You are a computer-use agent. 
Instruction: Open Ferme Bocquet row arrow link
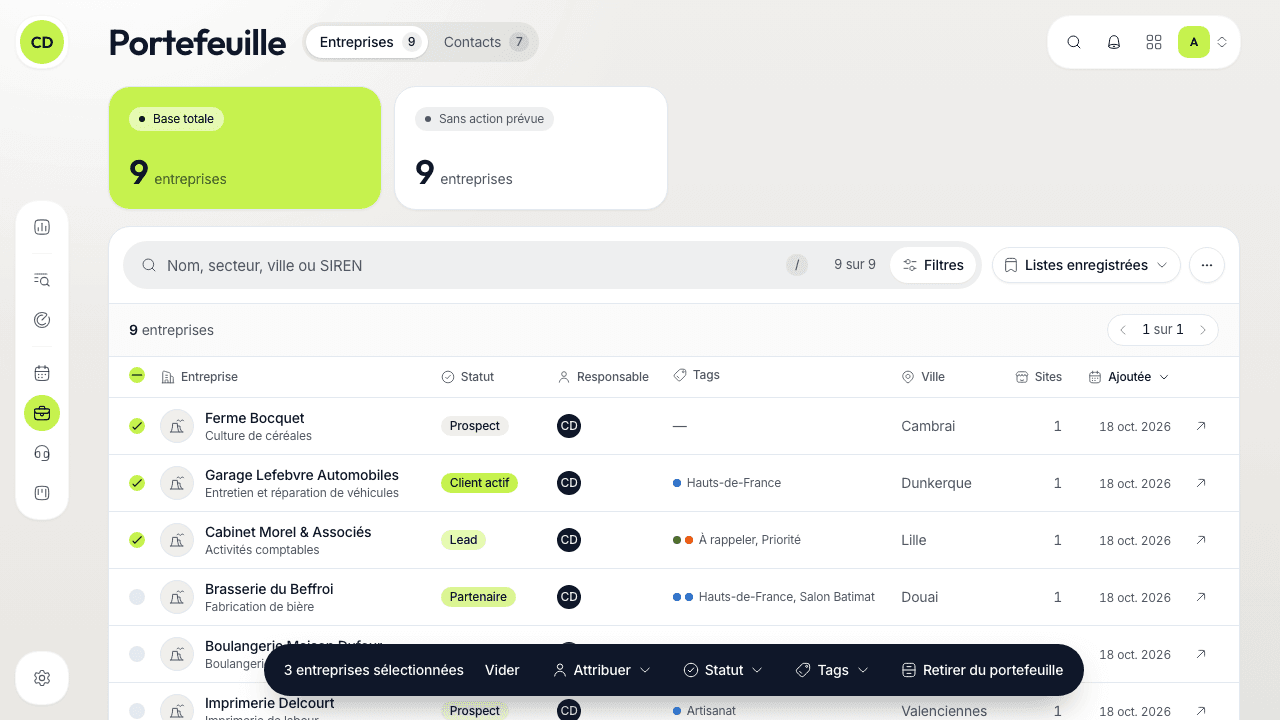coord(1201,426)
